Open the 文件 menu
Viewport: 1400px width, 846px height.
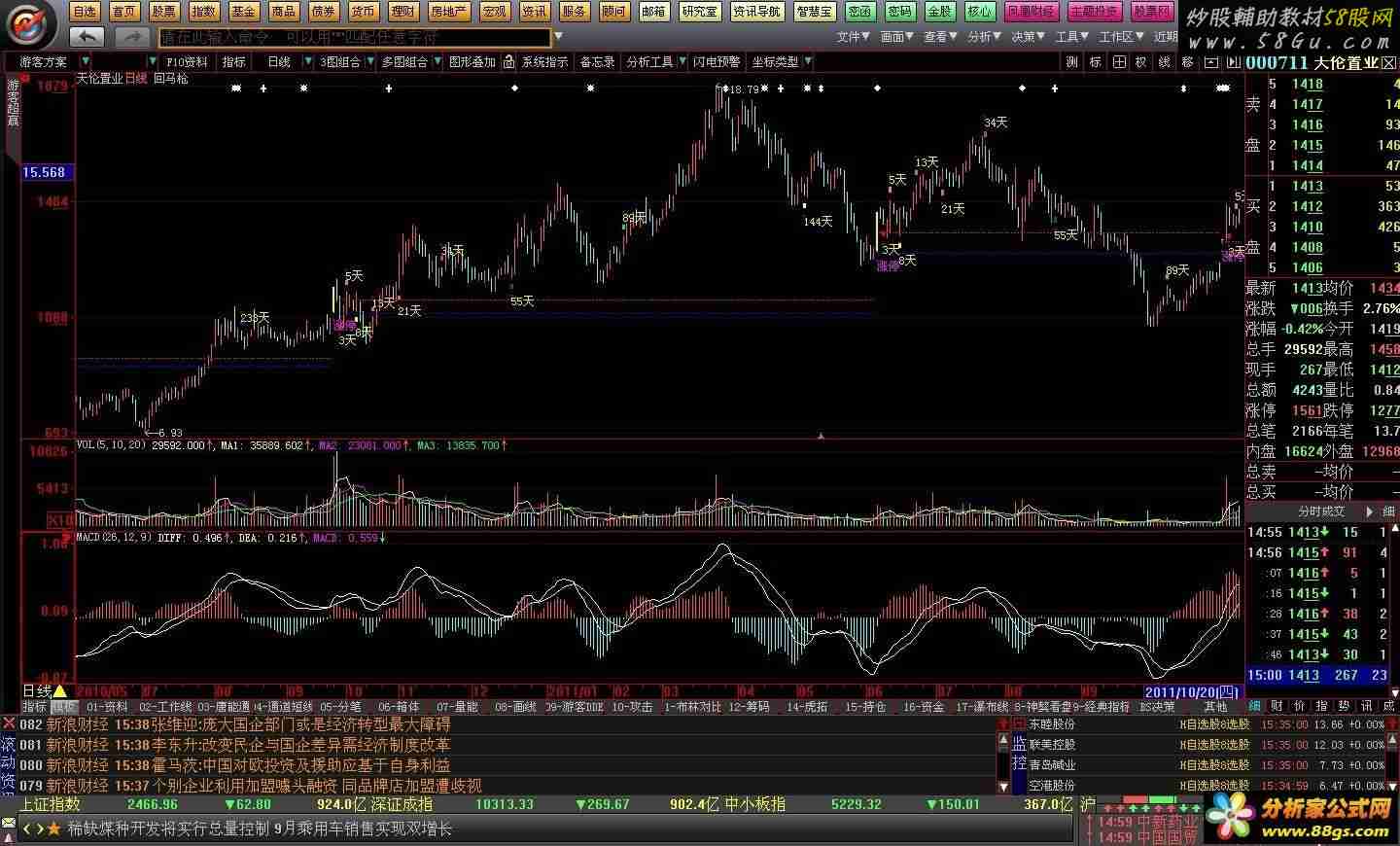(x=853, y=36)
